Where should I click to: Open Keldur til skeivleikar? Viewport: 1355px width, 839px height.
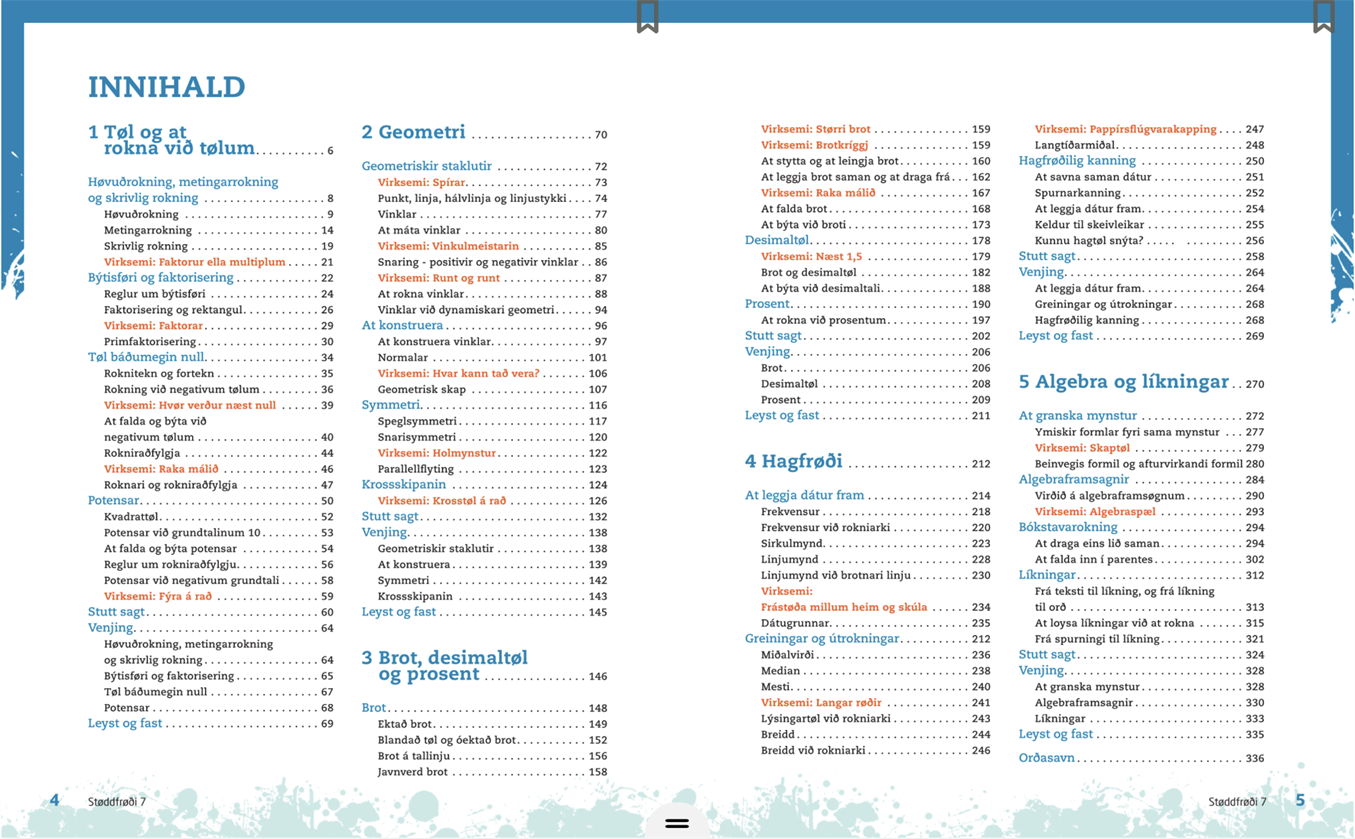pos(1150,225)
